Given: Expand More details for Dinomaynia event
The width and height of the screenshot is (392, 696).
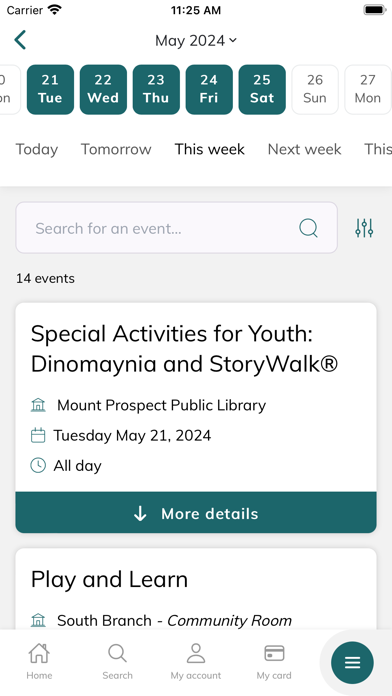Looking at the screenshot, I should [x=196, y=512].
